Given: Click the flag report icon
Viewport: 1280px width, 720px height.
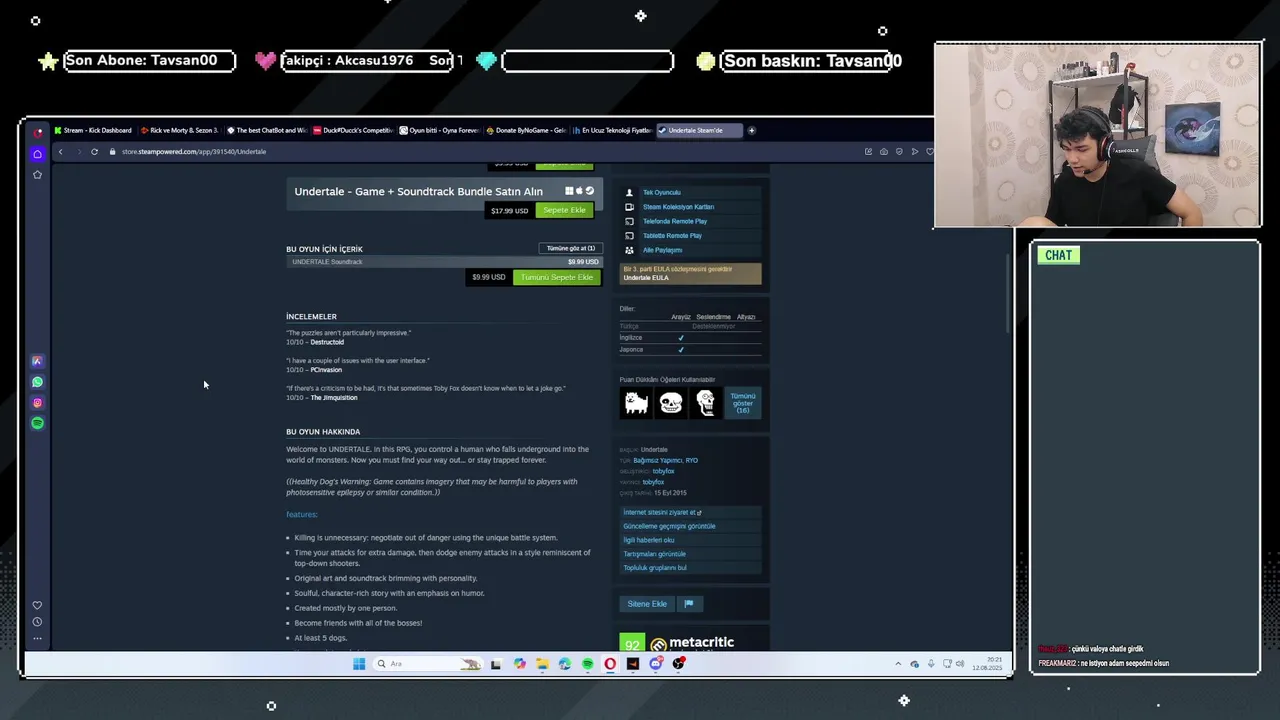Looking at the screenshot, I should pyautogui.click(x=688, y=604).
